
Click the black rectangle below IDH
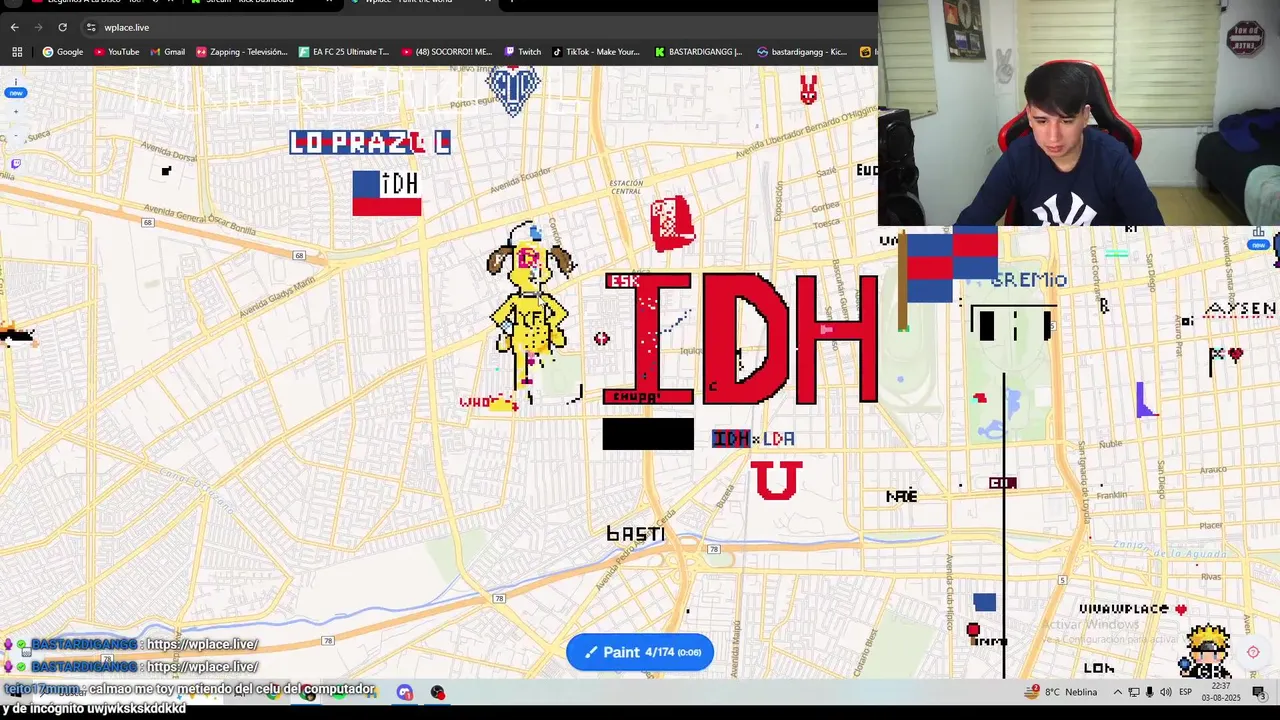tap(648, 434)
